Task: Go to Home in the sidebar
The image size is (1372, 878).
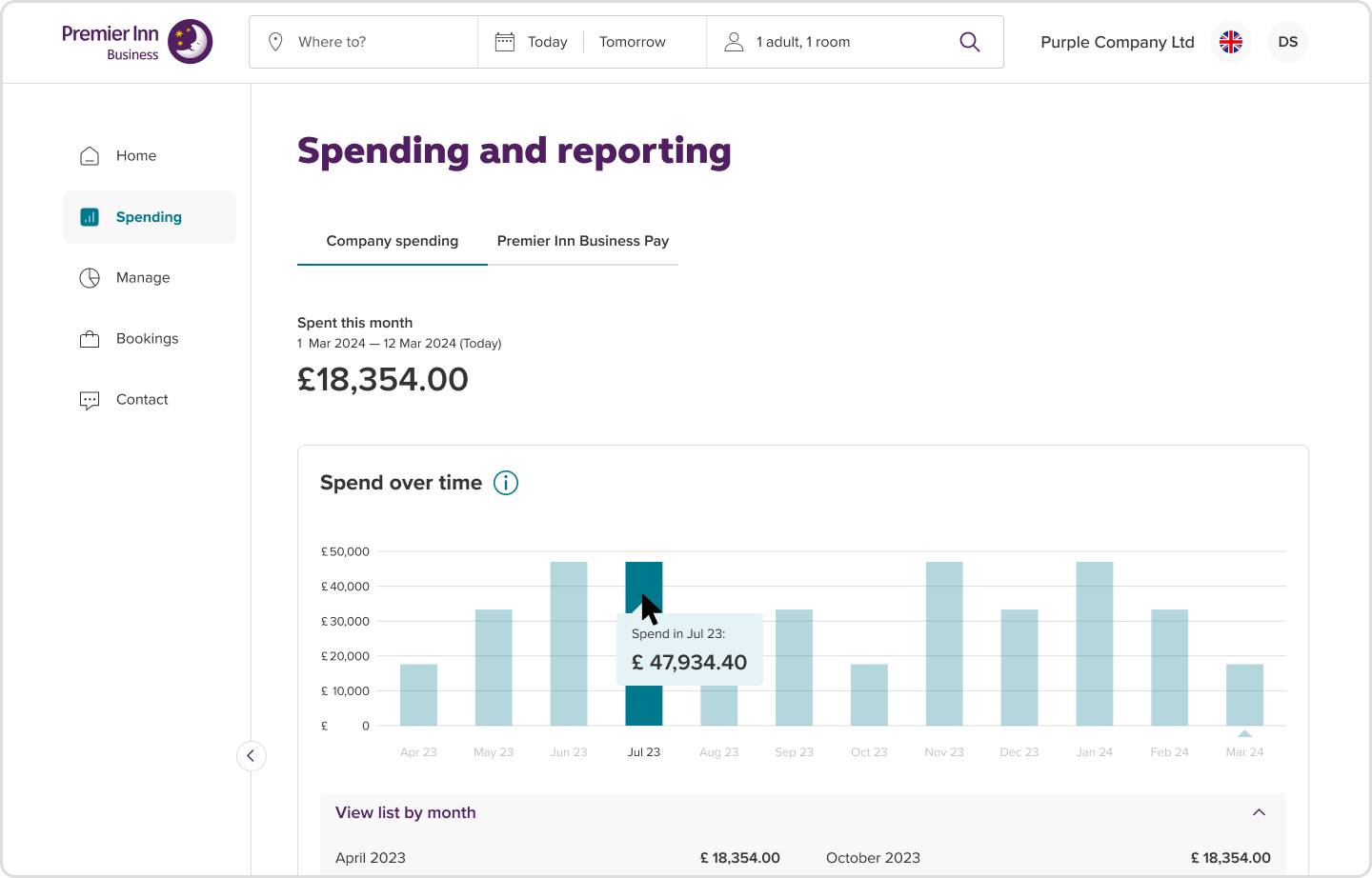Action: point(150,156)
